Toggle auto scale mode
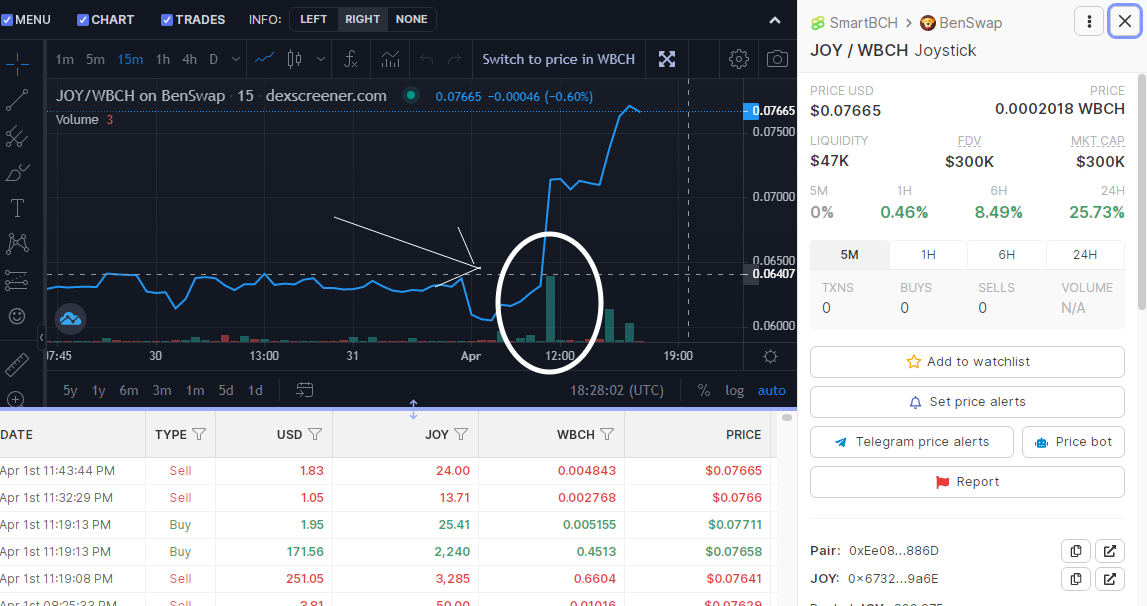 tap(772, 390)
